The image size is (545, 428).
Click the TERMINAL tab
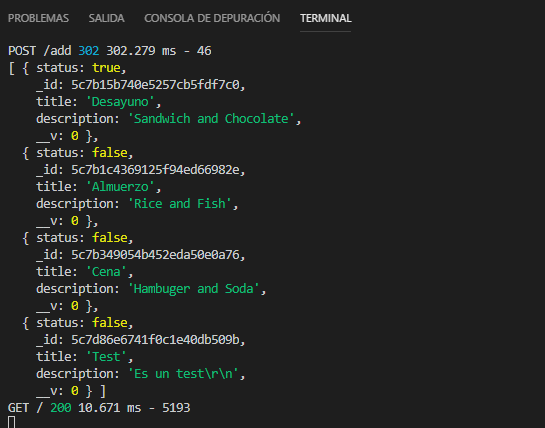(326, 18)
